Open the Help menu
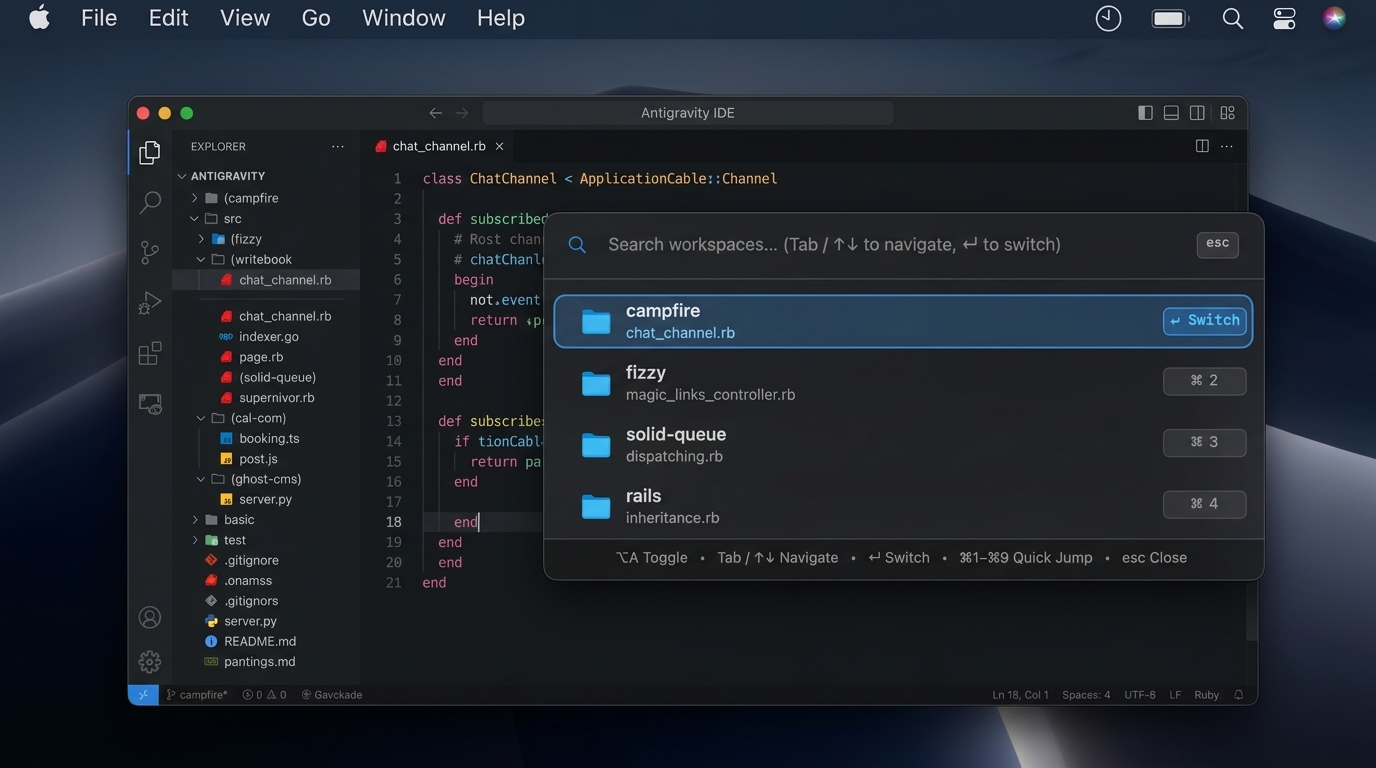 [x=501, y=18]
